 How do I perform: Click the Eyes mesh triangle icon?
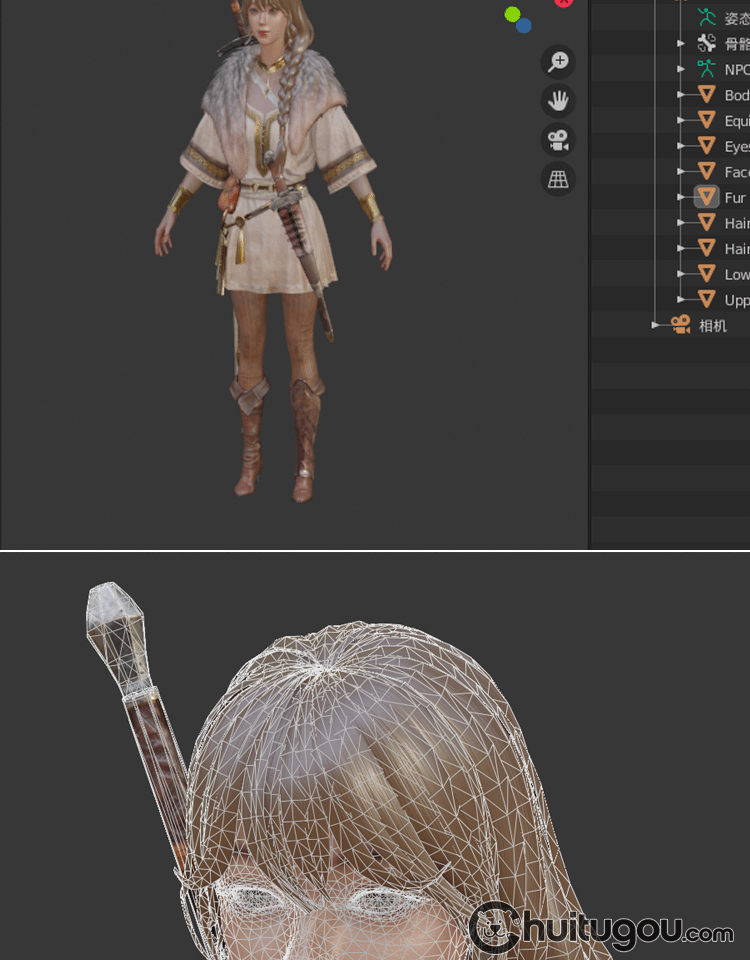[707, 146]
